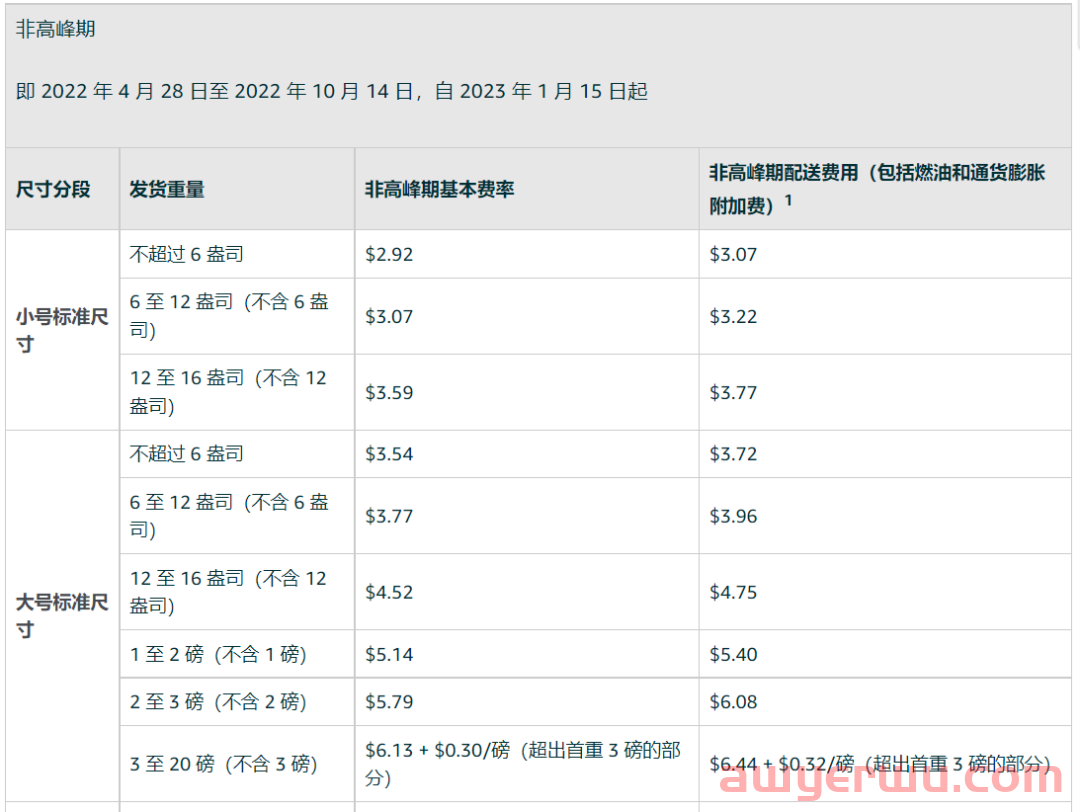Click the first 不超过 6 盎司 cell
This screenshot has height=812, width=1080.
pos(188,254)
